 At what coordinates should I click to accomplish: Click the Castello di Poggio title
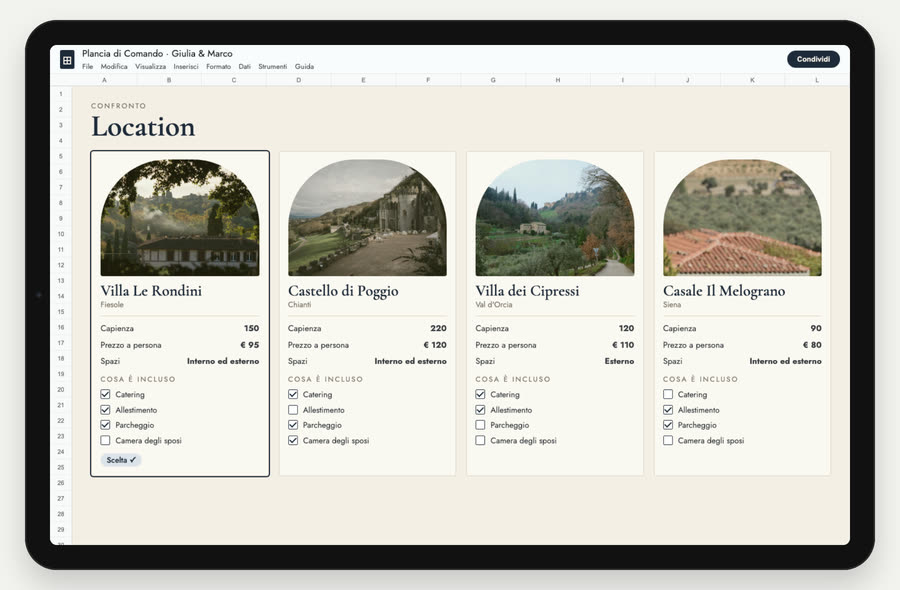coord(343,291)
